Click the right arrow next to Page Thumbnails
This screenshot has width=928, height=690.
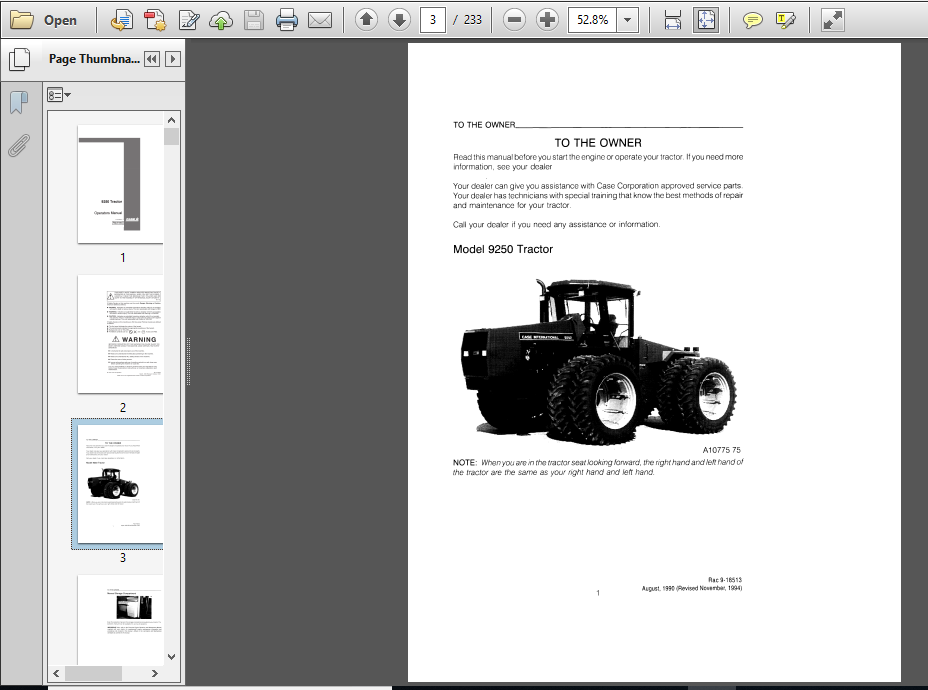tap(173, 59)
